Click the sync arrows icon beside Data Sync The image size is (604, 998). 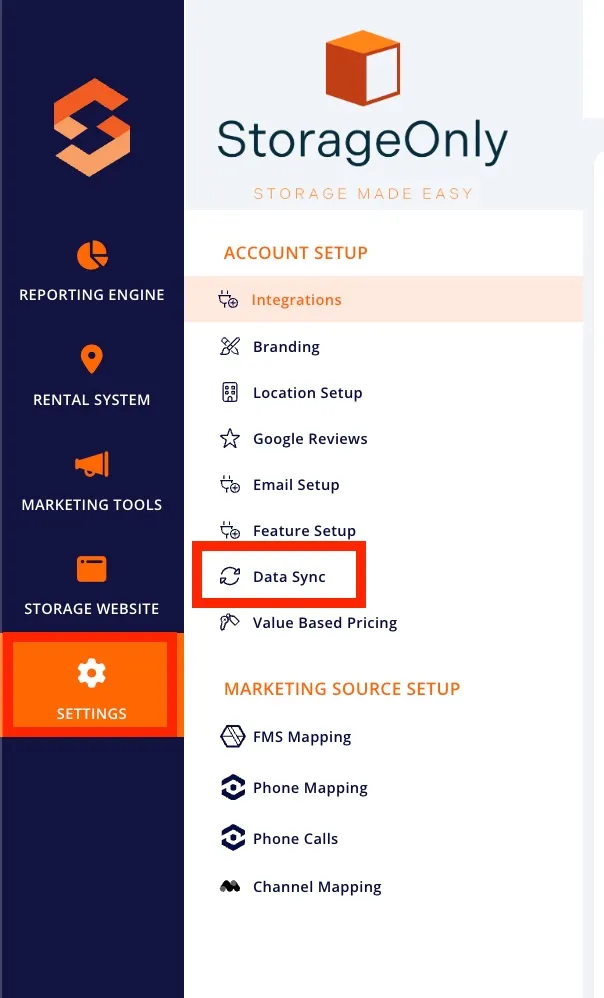pyautogui.click(x=230, y=576)
